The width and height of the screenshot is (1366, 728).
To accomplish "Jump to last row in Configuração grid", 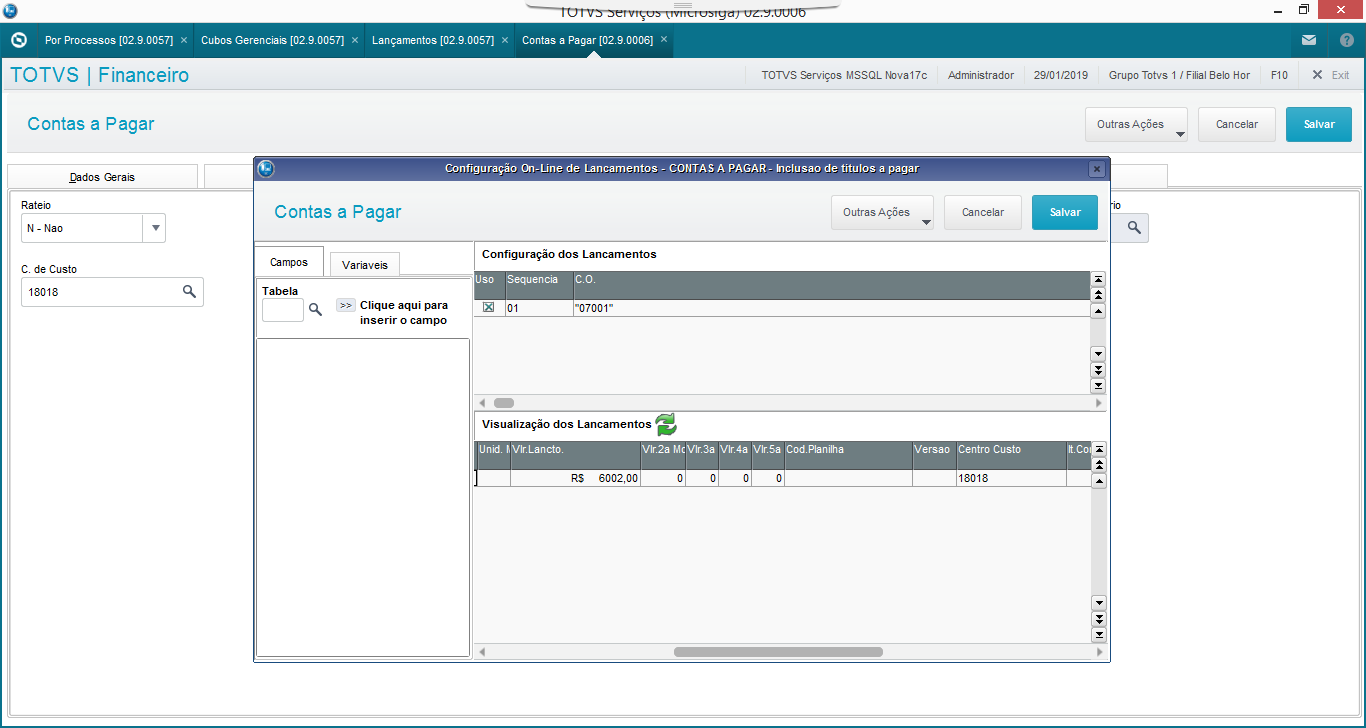I will coord(1098,385).
